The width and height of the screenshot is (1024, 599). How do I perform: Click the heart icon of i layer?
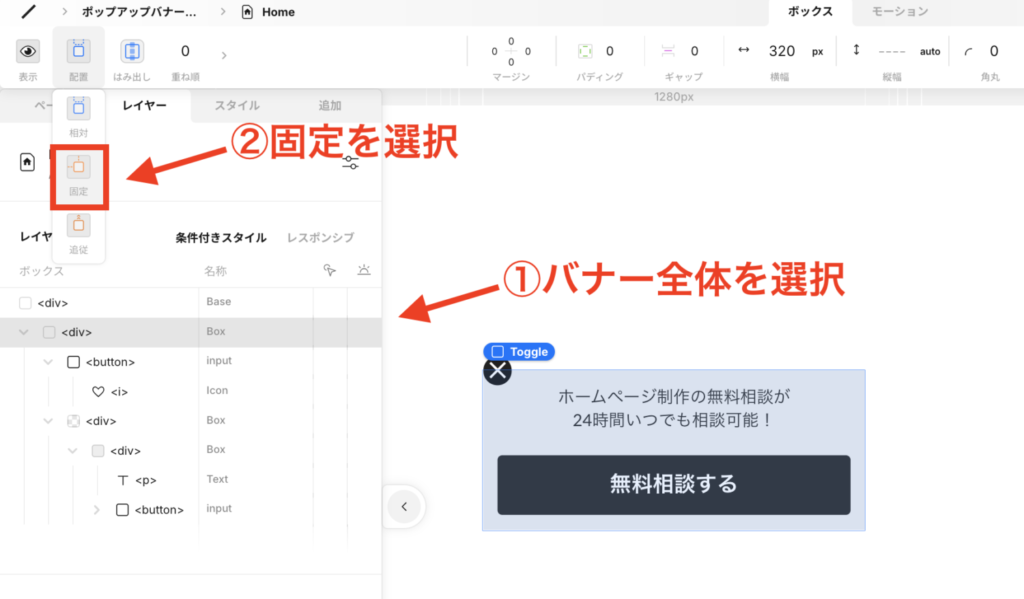click(98, 391)
